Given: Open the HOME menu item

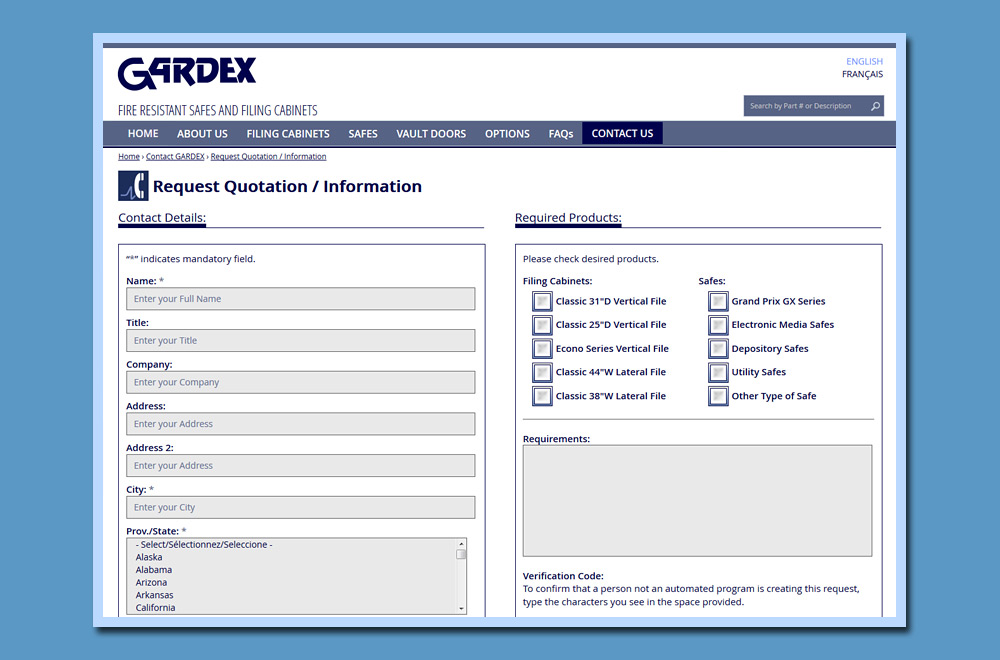Looking at the screenshot, I should (143, 134).
